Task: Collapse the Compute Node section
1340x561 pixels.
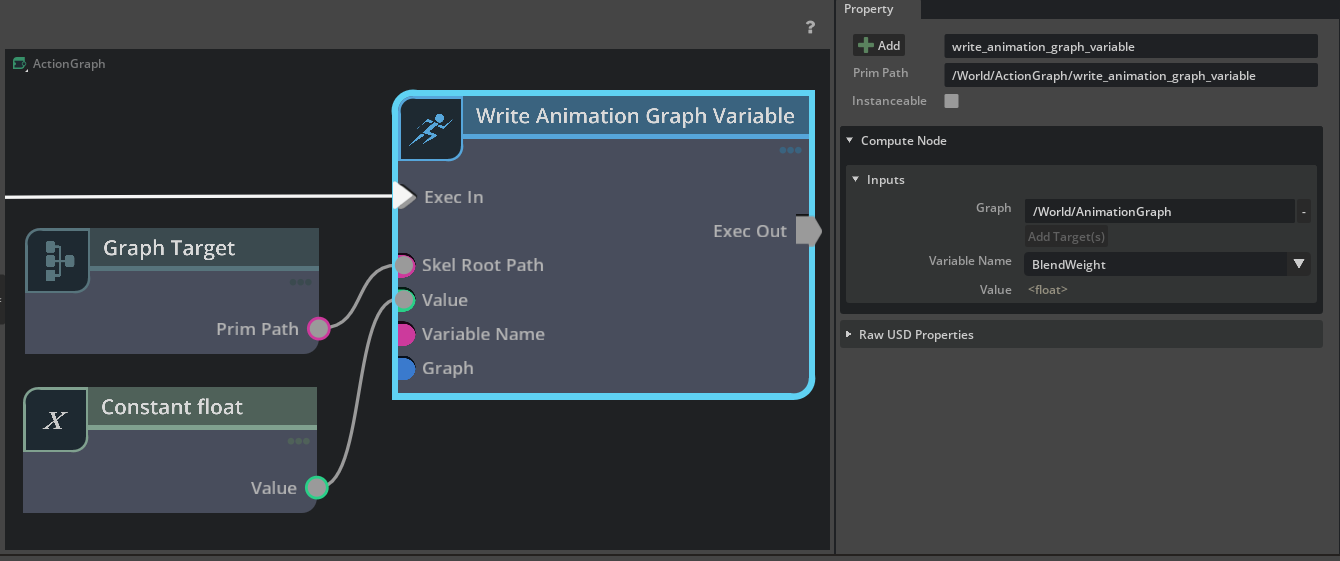Action: click(850, 141)
